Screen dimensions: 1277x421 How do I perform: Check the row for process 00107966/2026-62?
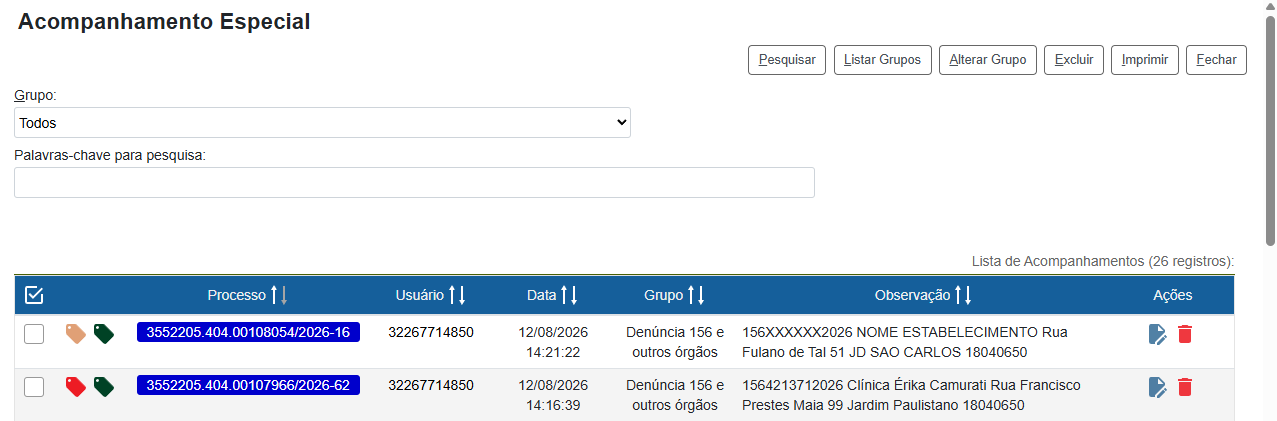[34, 387]
